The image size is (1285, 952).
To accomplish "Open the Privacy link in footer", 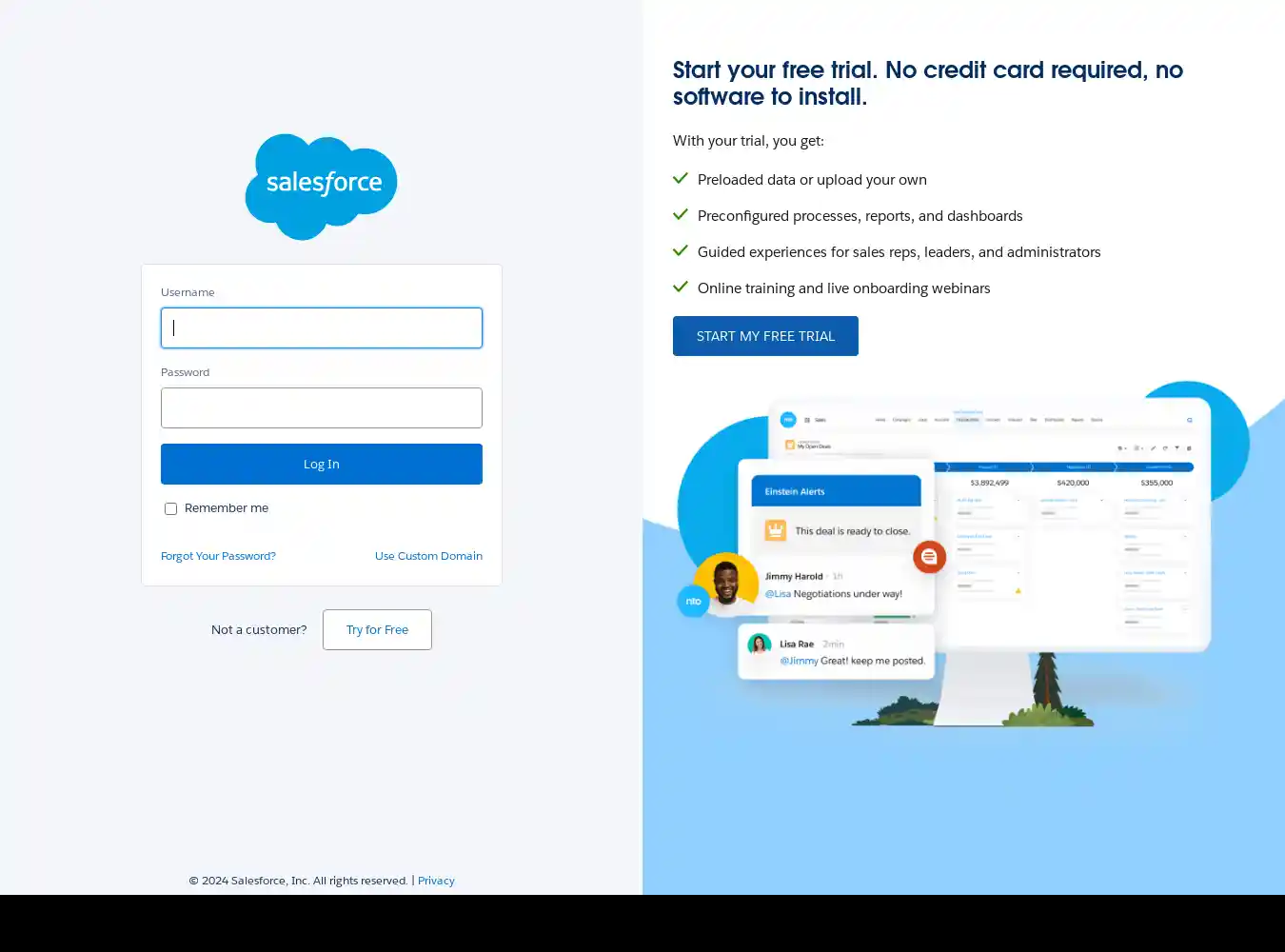I will coord(436,881).
